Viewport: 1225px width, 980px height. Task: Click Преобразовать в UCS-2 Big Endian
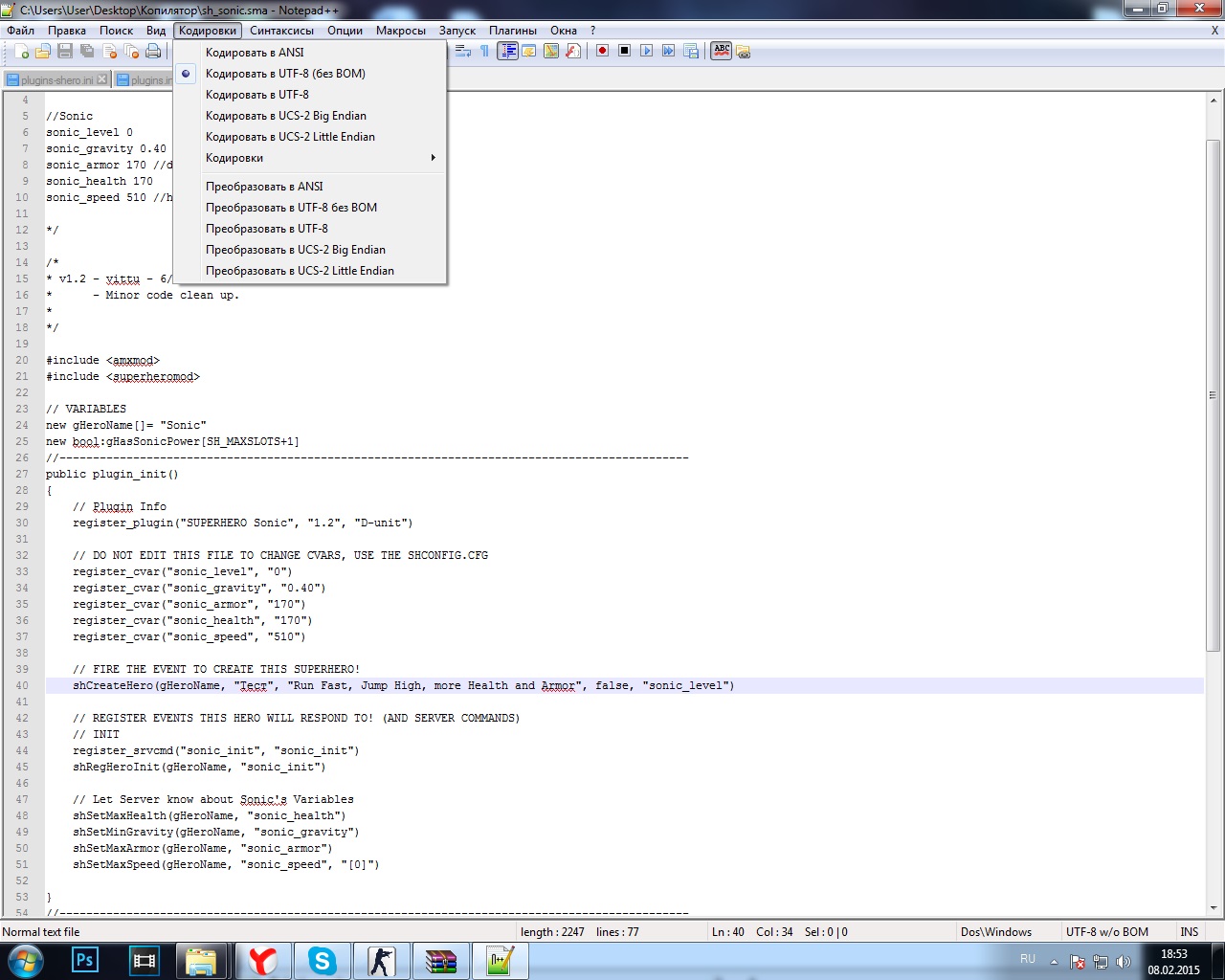(x=310, y=250)
